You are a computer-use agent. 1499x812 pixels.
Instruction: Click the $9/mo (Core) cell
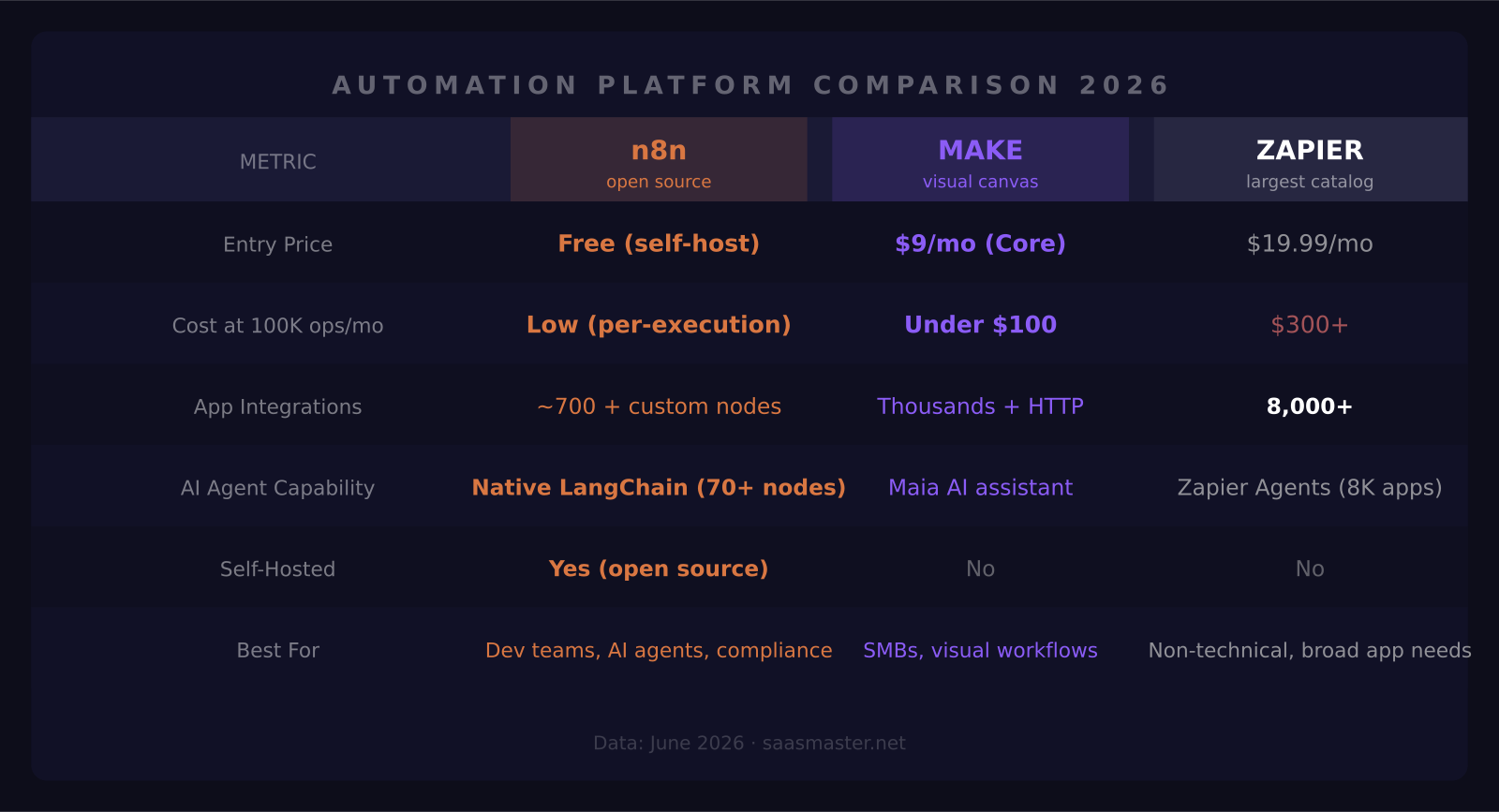point(980,244)
